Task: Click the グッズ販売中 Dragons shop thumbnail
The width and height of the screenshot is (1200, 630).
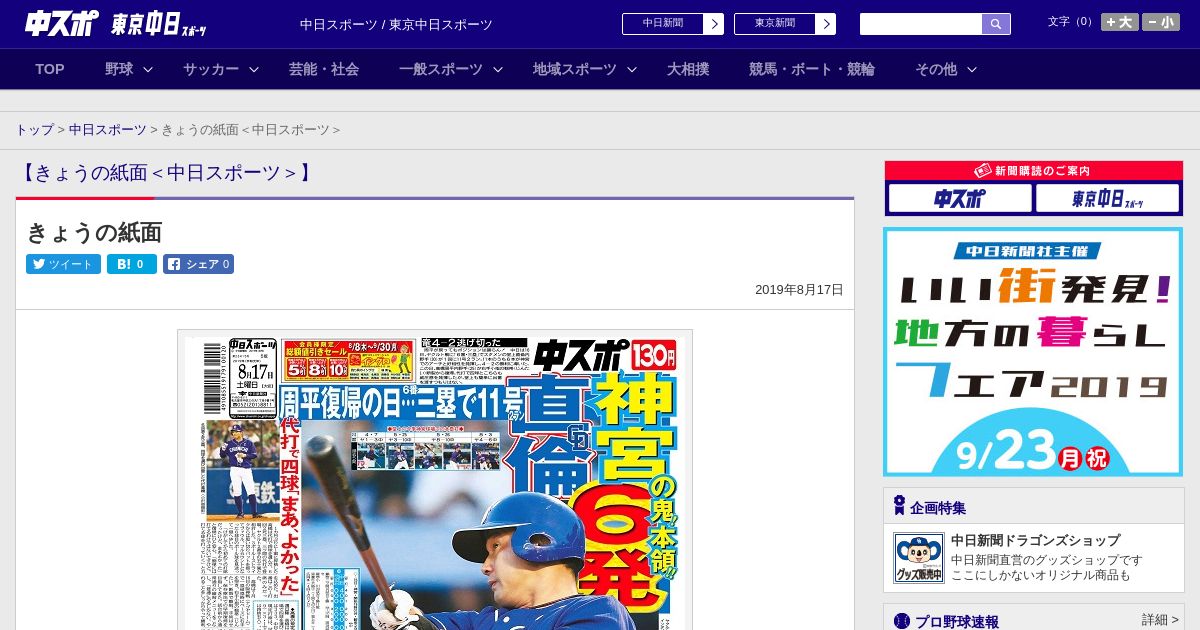Action: [918, 558]
